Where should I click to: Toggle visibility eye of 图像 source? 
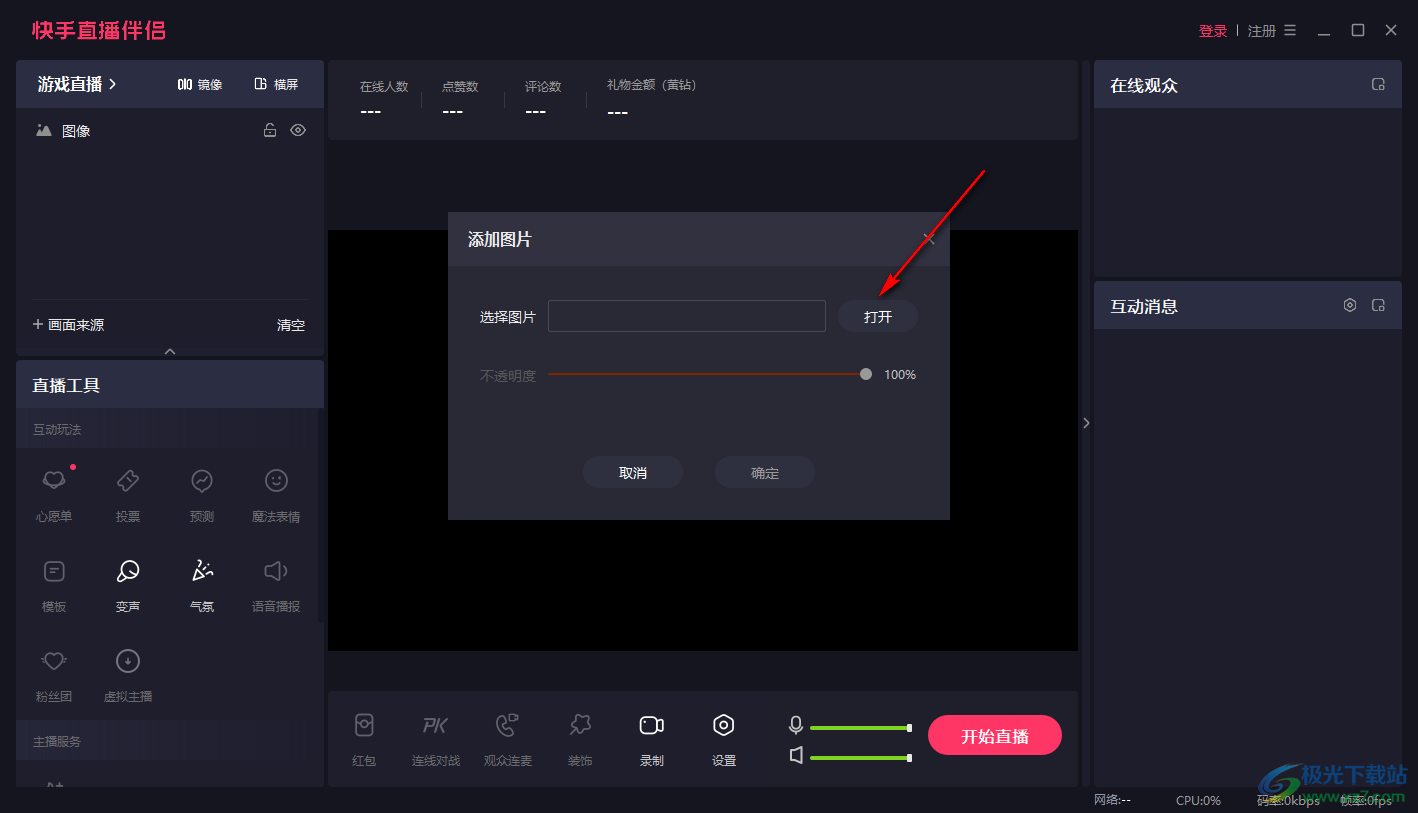click(x=298, y=130)
